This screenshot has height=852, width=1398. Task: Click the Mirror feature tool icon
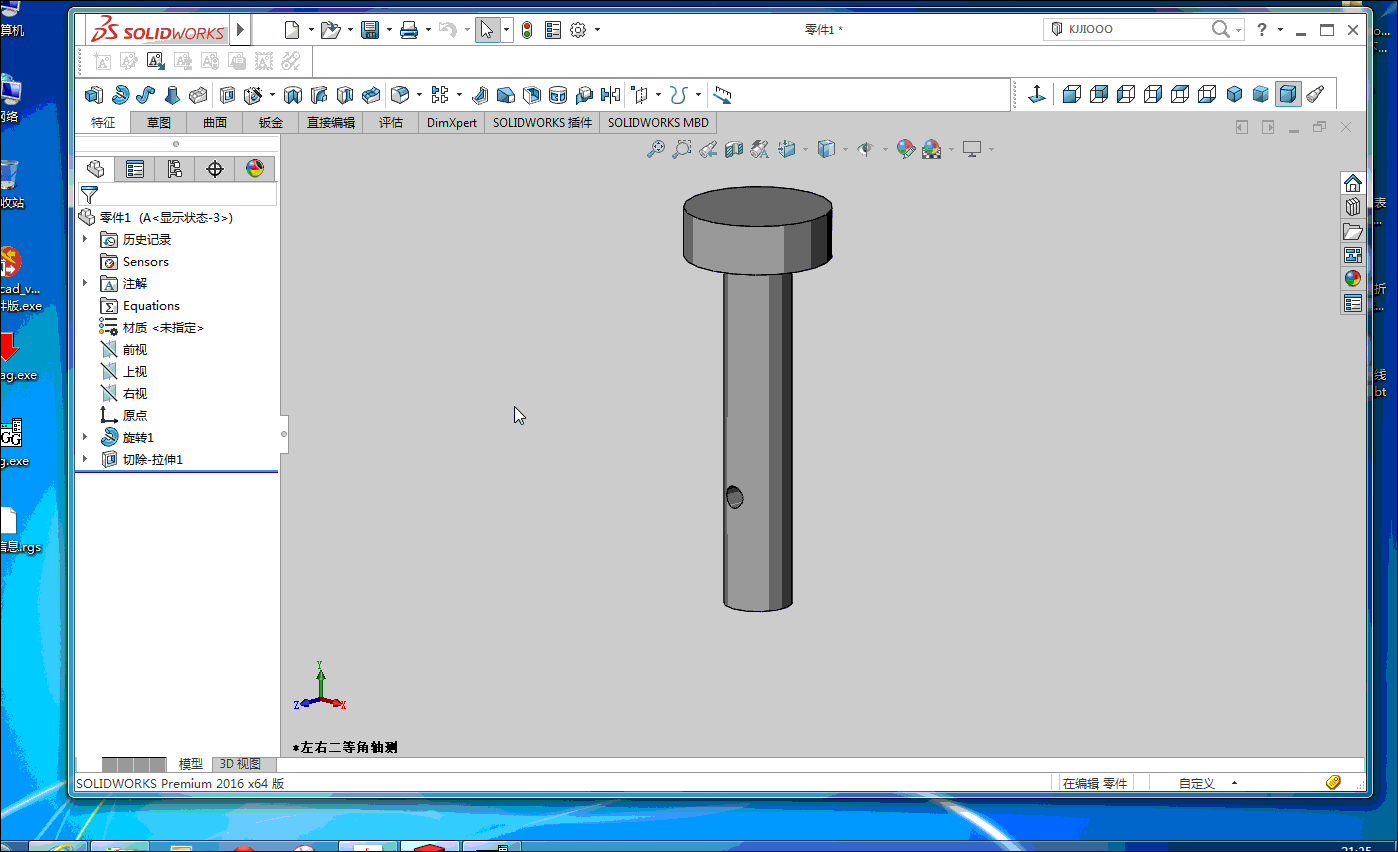(x=610, y=95)
